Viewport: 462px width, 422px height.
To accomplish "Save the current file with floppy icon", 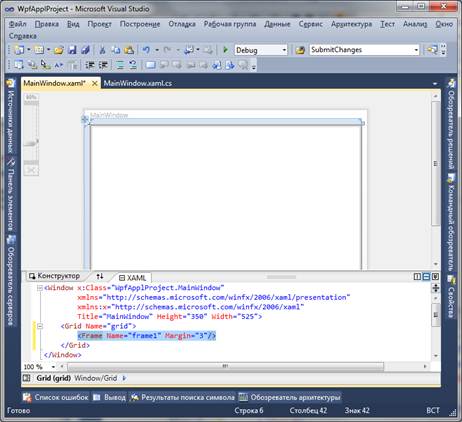I will click(72, 50).
